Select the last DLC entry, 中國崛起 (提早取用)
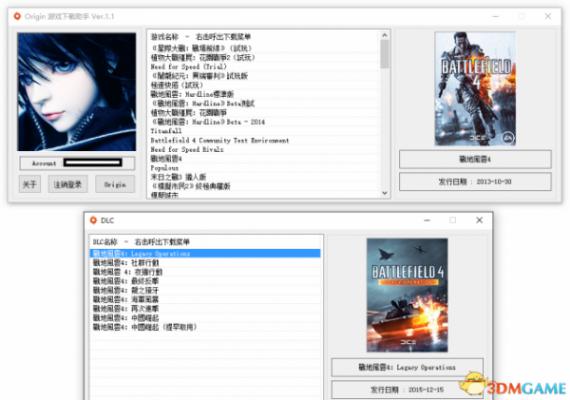The height and width of the screenshot is (400, 570). [145, 327]
